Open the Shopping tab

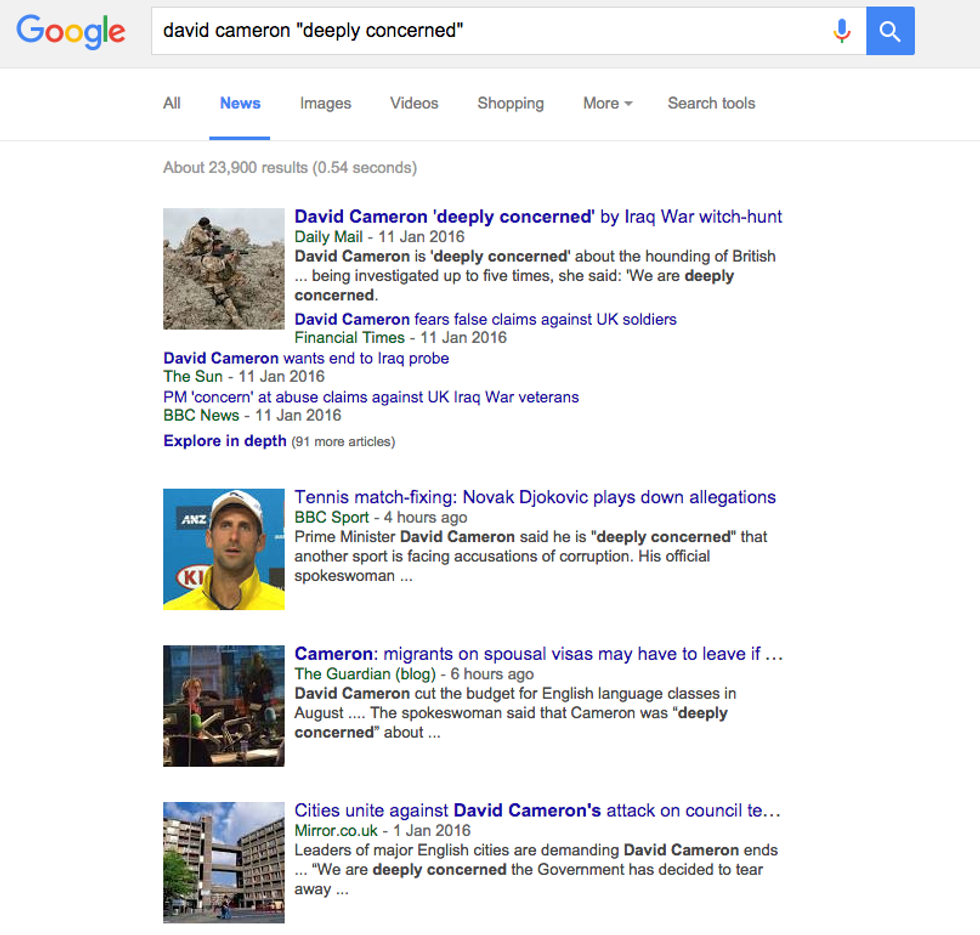(511, 103)
